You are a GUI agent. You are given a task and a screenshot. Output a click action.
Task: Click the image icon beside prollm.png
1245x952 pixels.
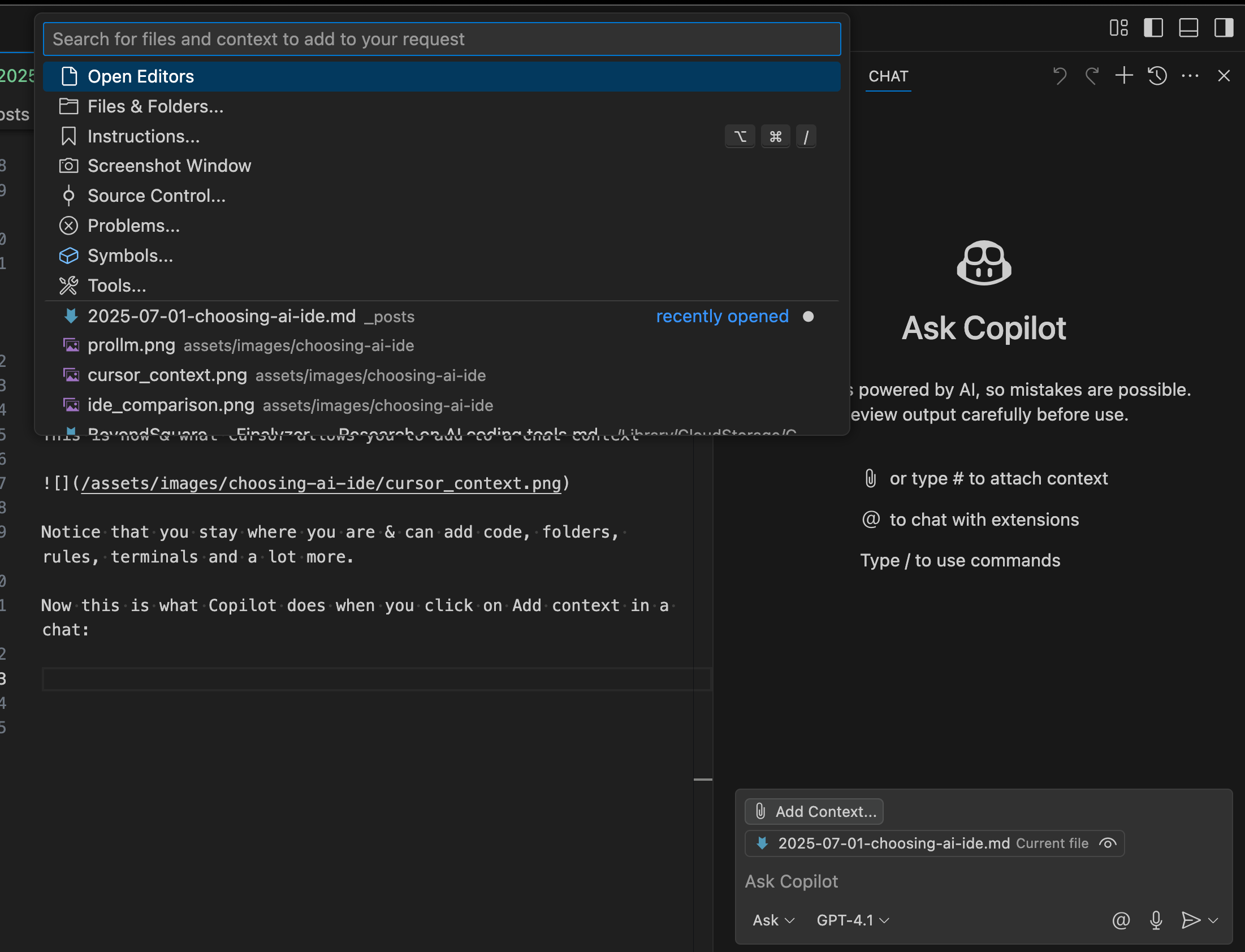click(x=71, y=345)
